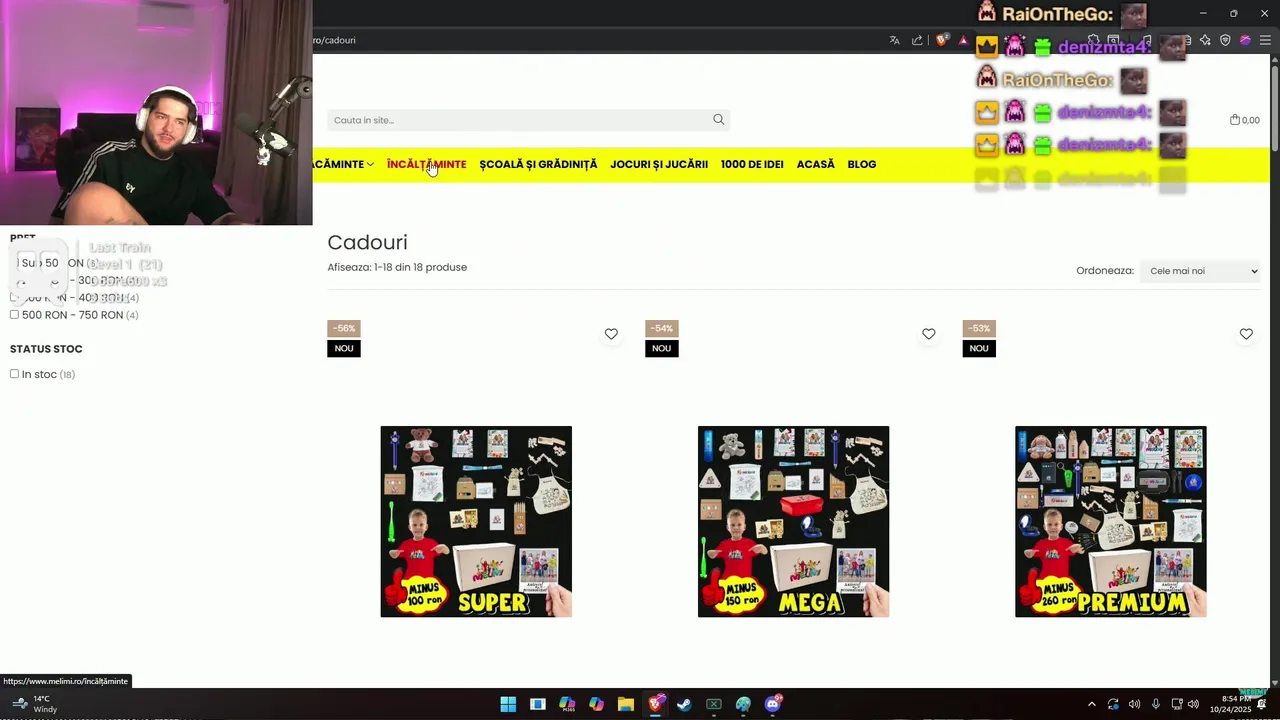
Task: Go to ȘCOALĂ ȘI GRĂDINIȚĂ category
Action: click(x=538, y=164)
